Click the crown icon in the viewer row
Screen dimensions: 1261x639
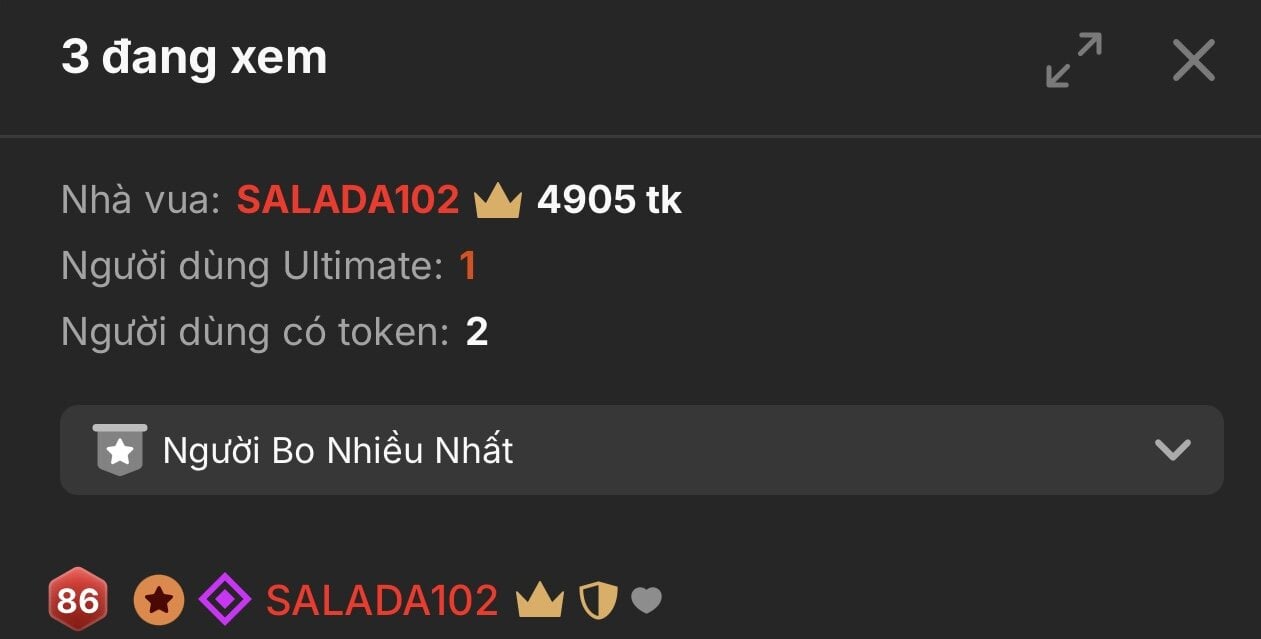[x=540, y=600]
